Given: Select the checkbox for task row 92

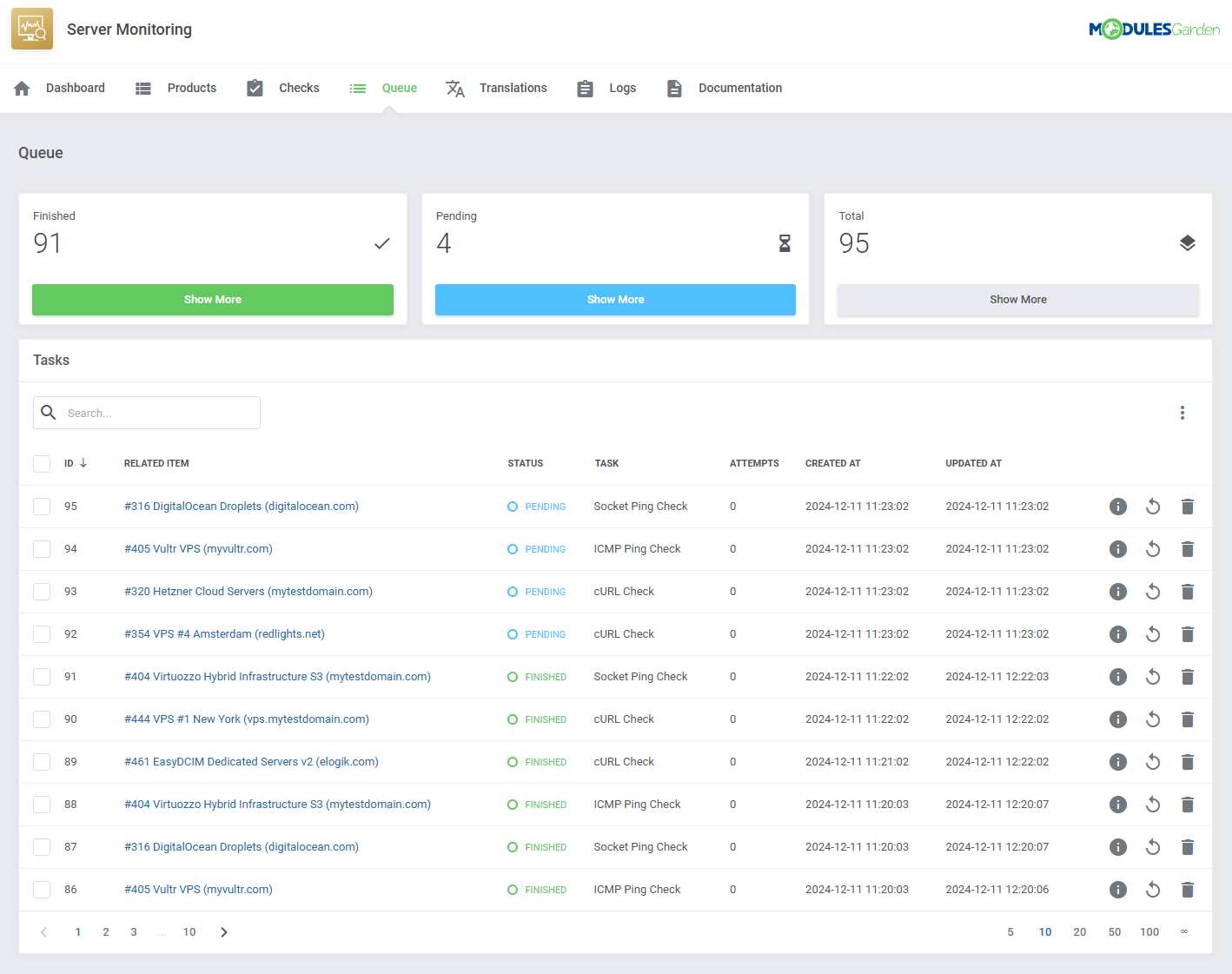Looking at the screenshot, I should tap(41, 634).
